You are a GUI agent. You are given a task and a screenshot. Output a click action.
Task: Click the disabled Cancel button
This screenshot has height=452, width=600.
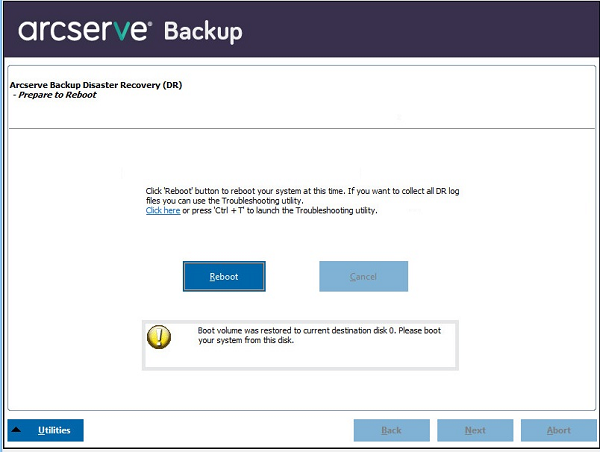[x=363, y=276]
